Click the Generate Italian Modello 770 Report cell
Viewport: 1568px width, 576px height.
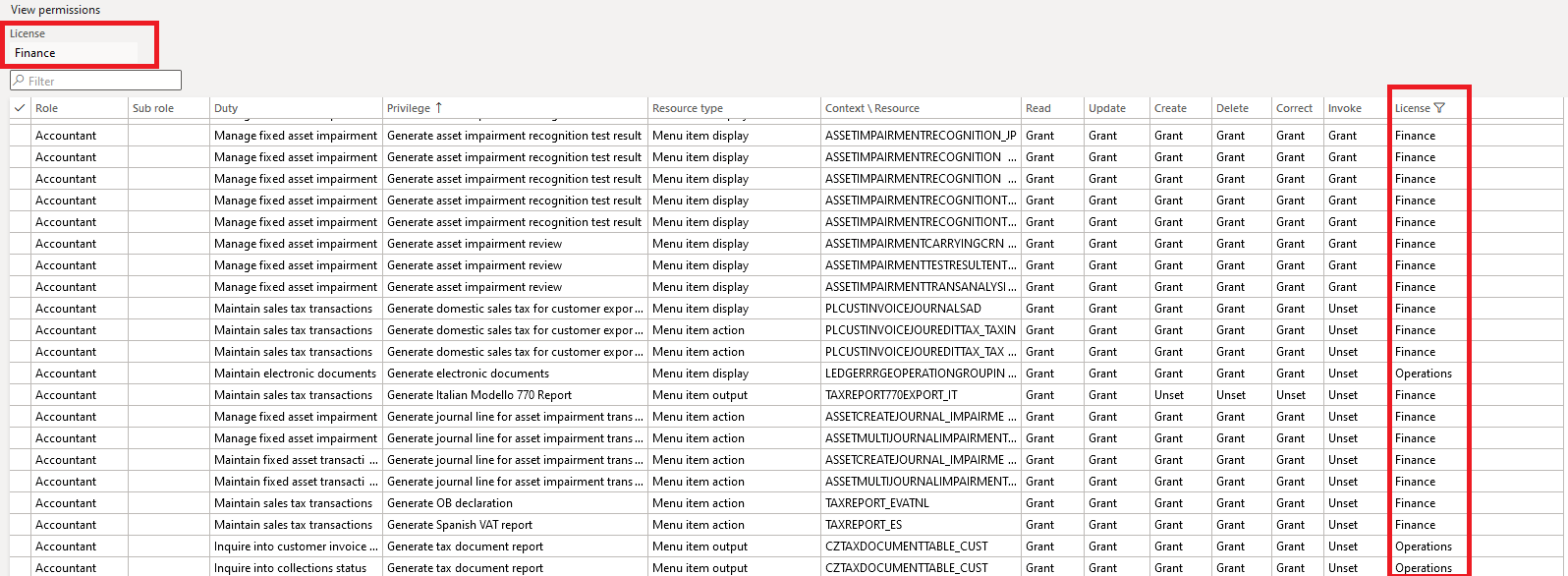(x=515, y=395)
